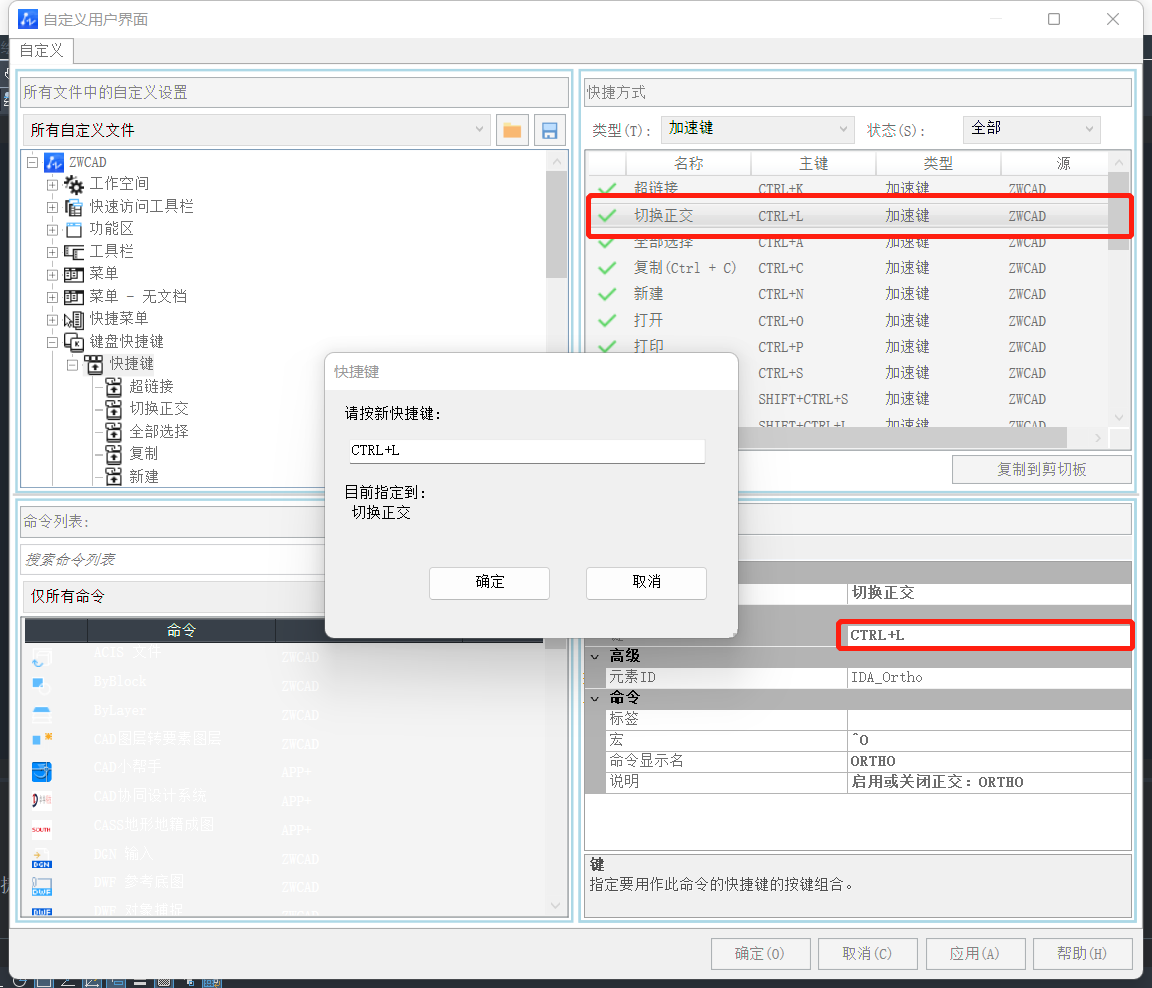Collapse the 键盘快捷键 tree node
The image size is (1152, 988).
(52, 342)
